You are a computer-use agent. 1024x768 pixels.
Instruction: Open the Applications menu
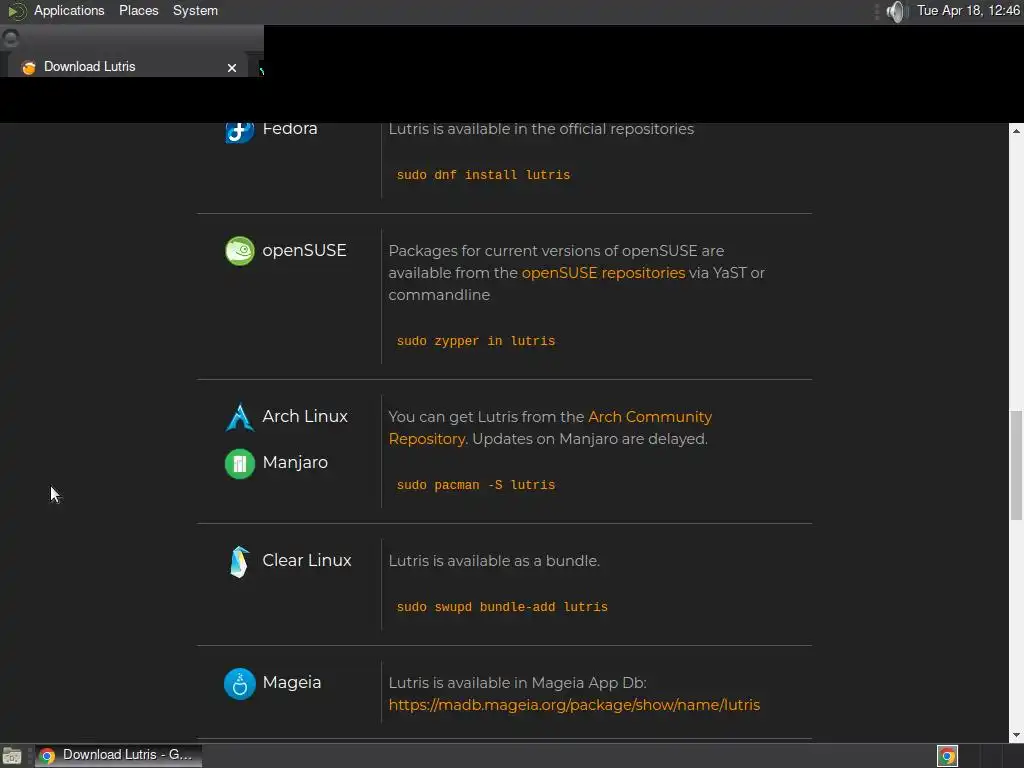pos(69,10)
